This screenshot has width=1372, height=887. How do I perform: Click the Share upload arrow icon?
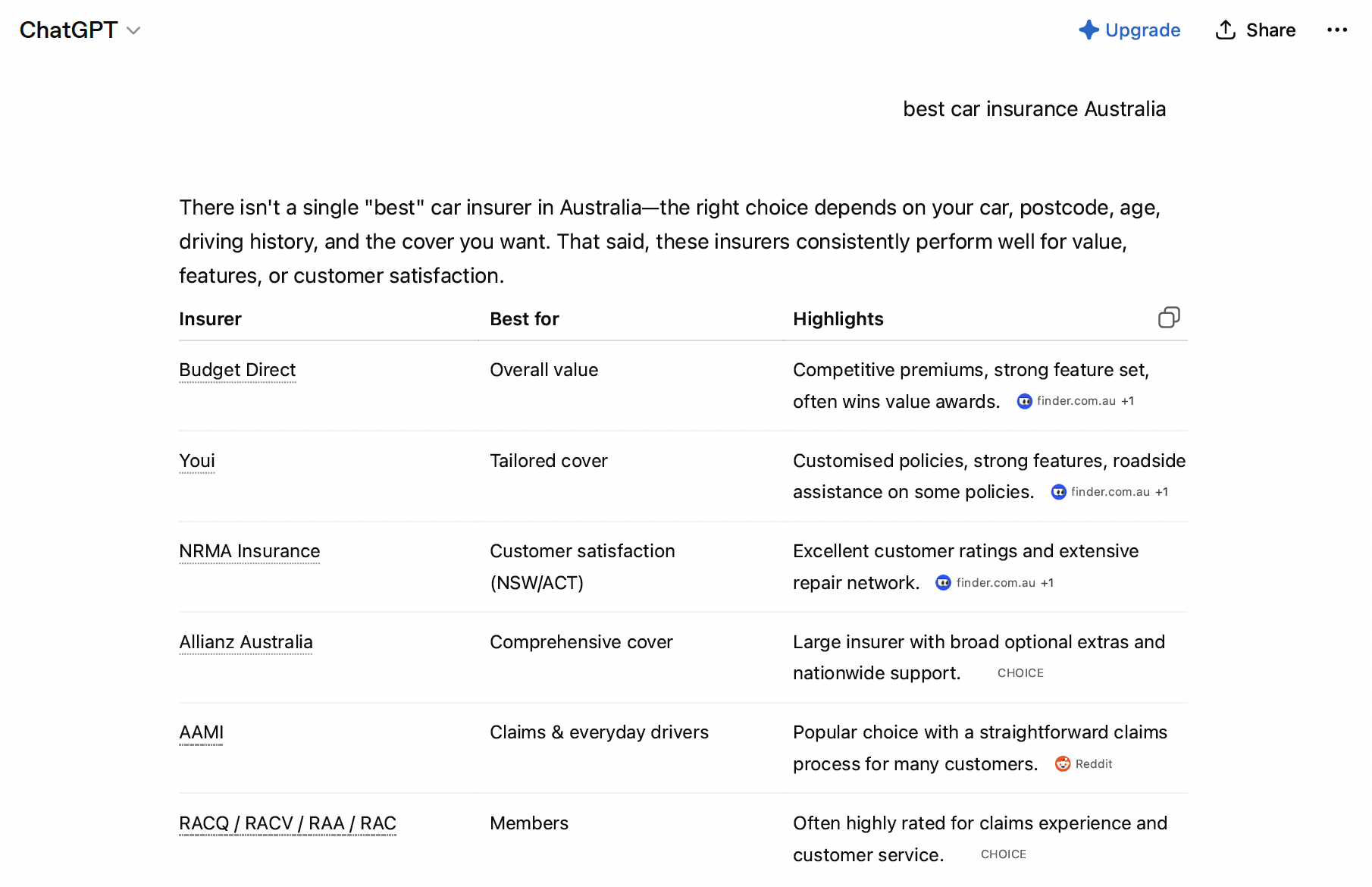pos(1226,30)
